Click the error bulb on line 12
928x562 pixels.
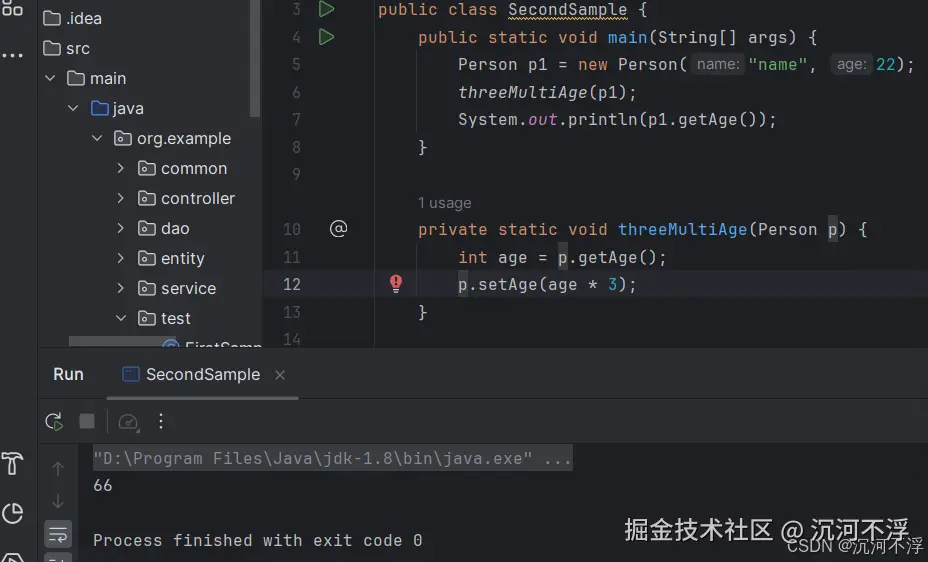(x=396, y=283)
